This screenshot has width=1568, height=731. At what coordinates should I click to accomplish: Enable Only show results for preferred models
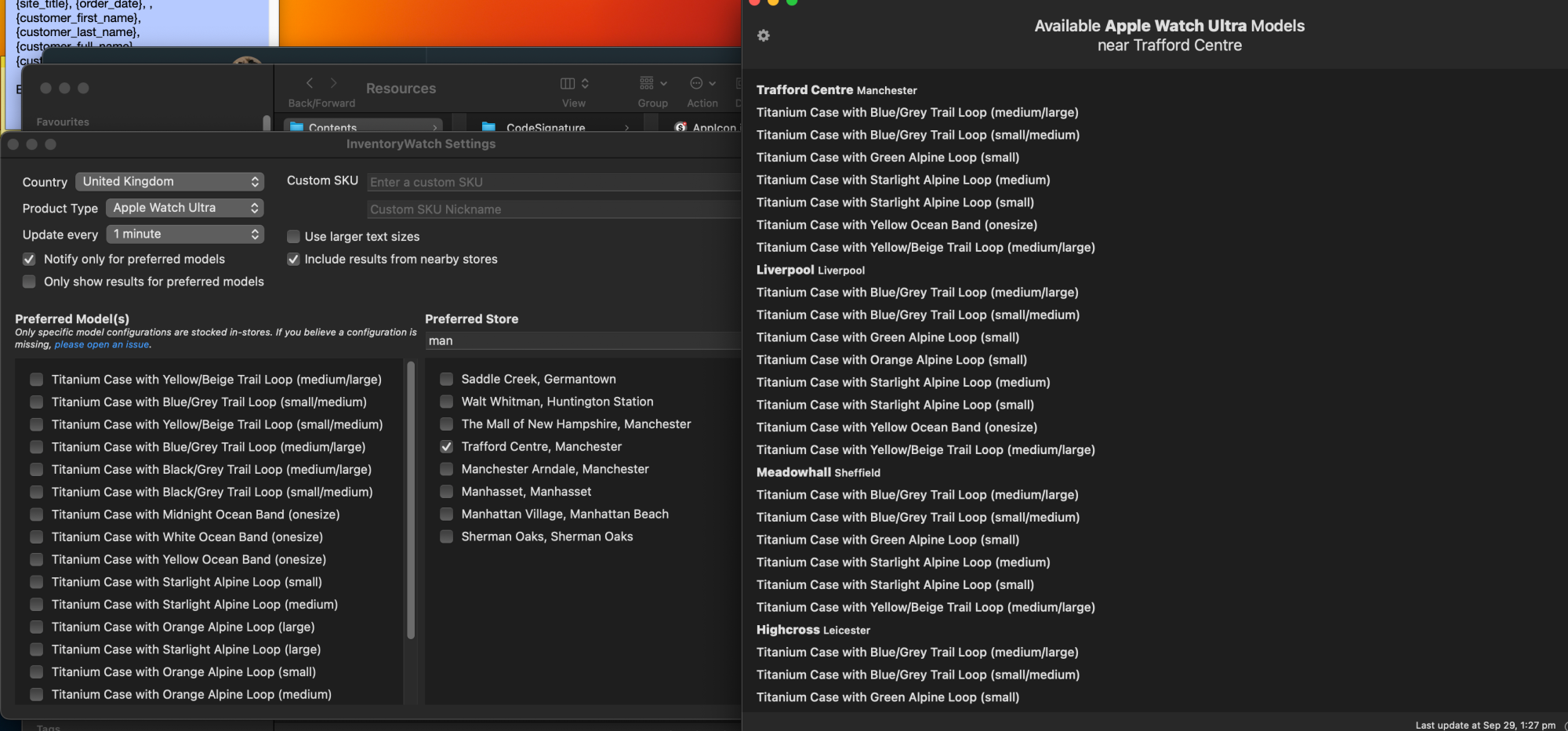[29, 282]
